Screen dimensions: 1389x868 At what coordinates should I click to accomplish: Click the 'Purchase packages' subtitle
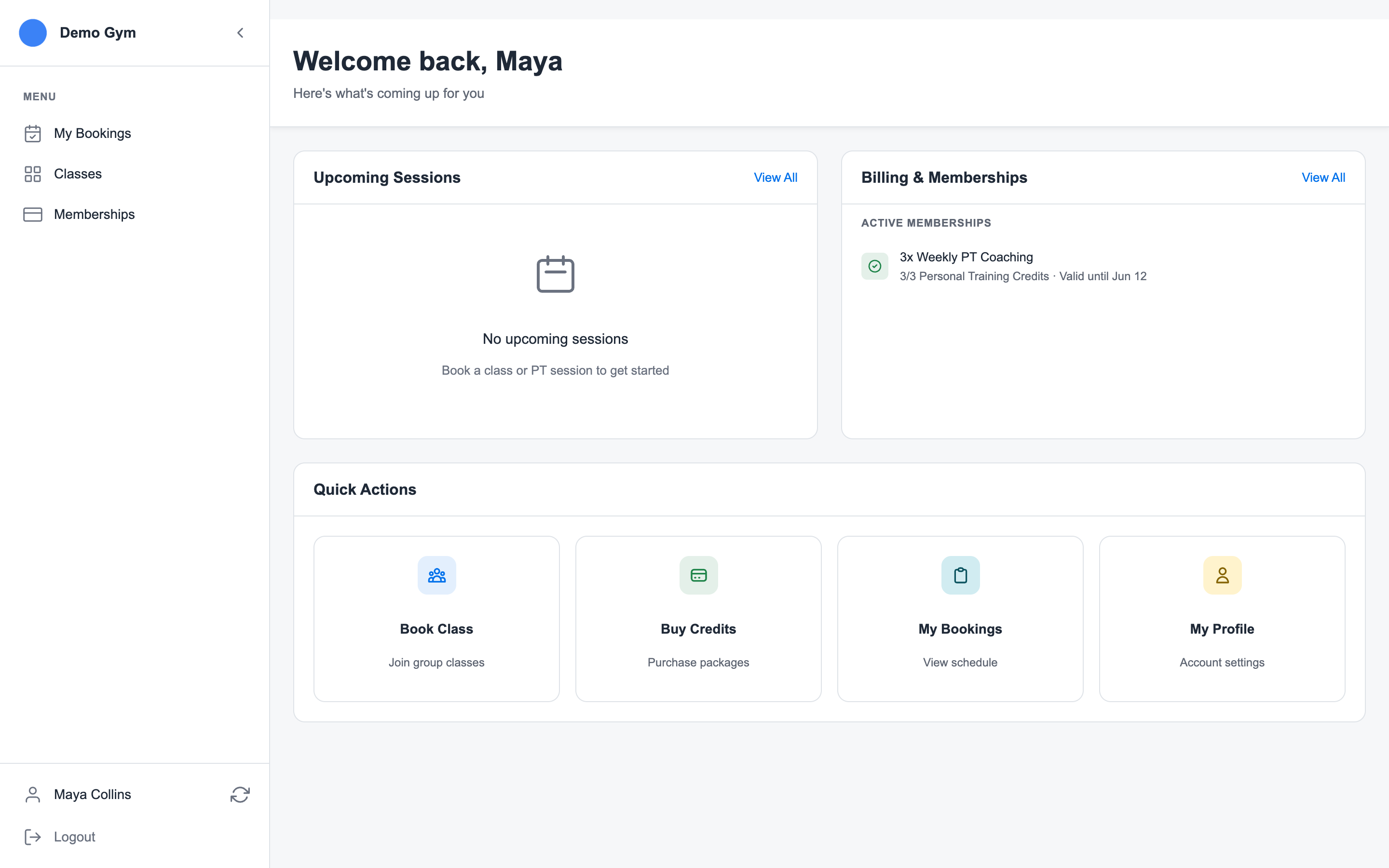point(698,663)
